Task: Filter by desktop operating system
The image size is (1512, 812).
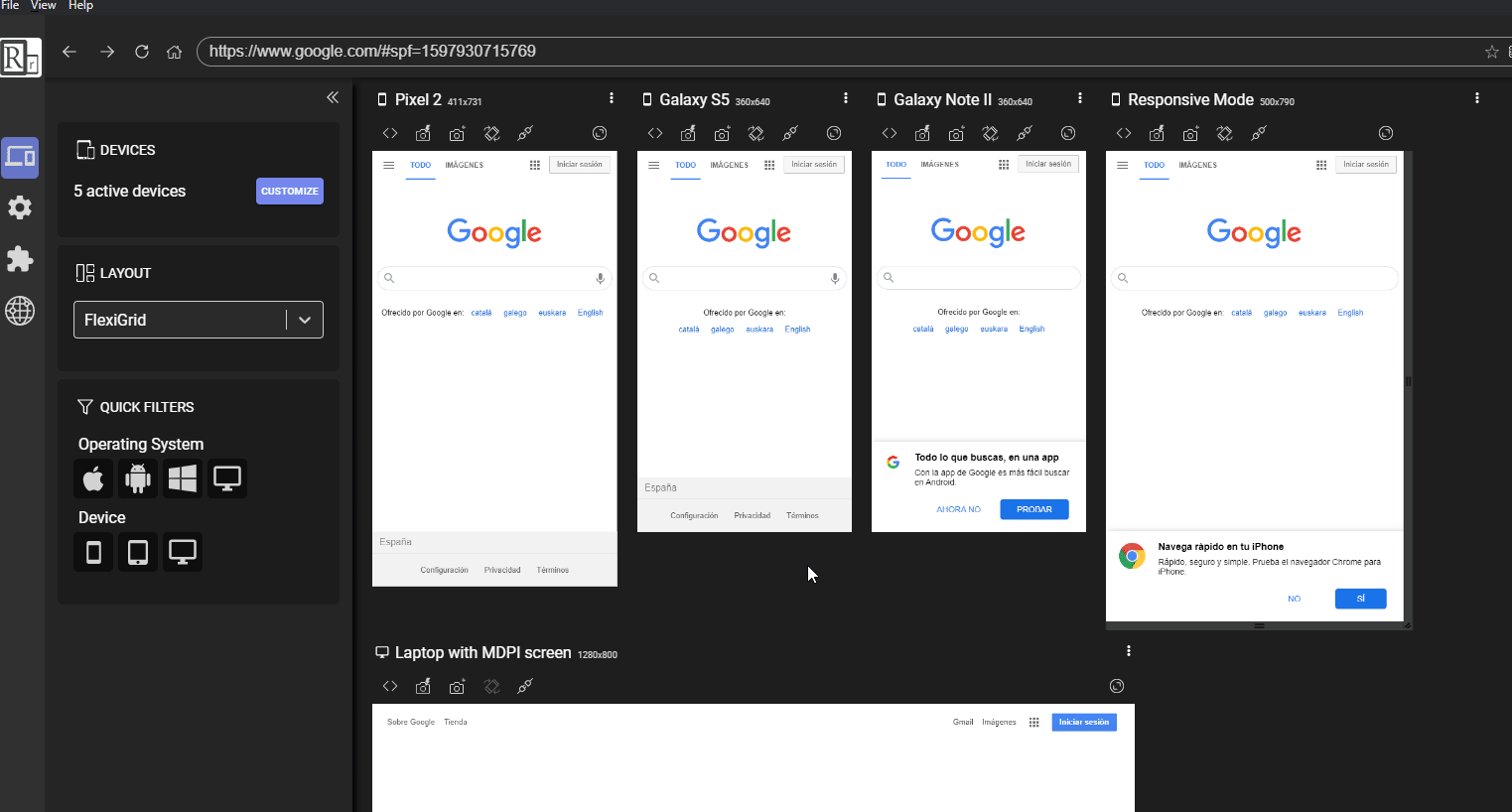Action: click(x=227, y=478)
